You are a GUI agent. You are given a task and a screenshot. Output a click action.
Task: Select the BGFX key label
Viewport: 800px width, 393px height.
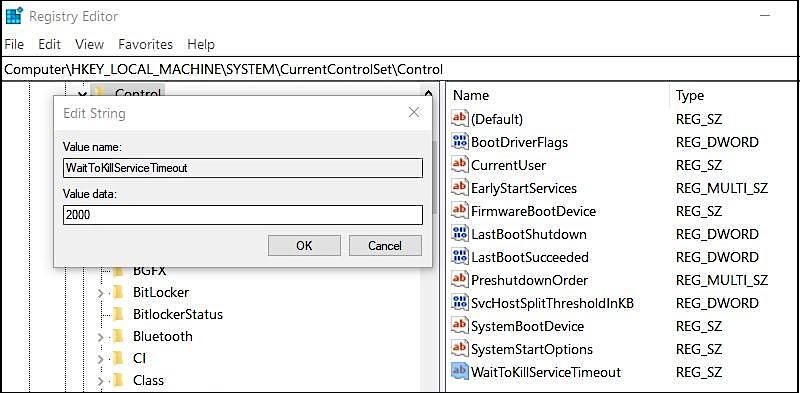(x=149, y=271)
